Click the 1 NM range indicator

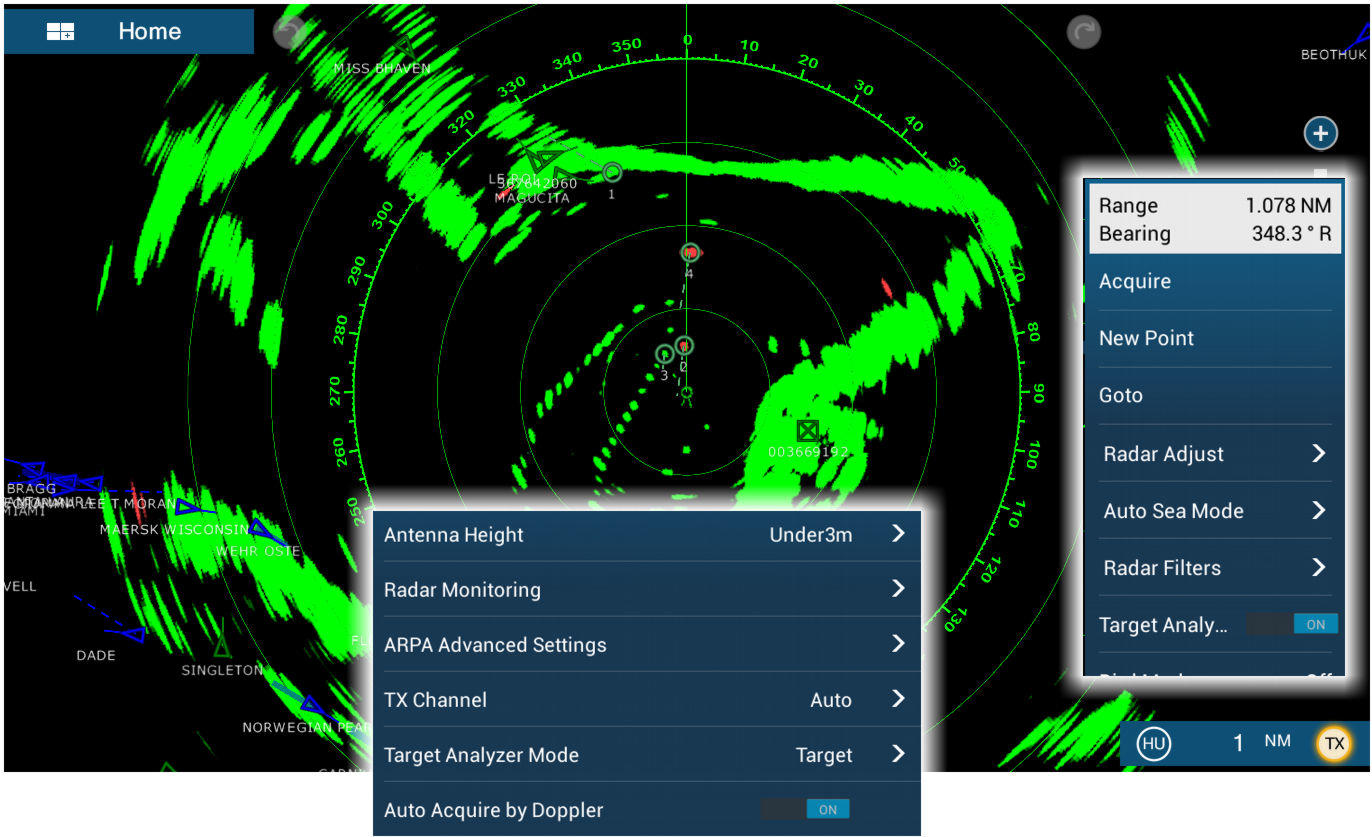point(1260,742)
